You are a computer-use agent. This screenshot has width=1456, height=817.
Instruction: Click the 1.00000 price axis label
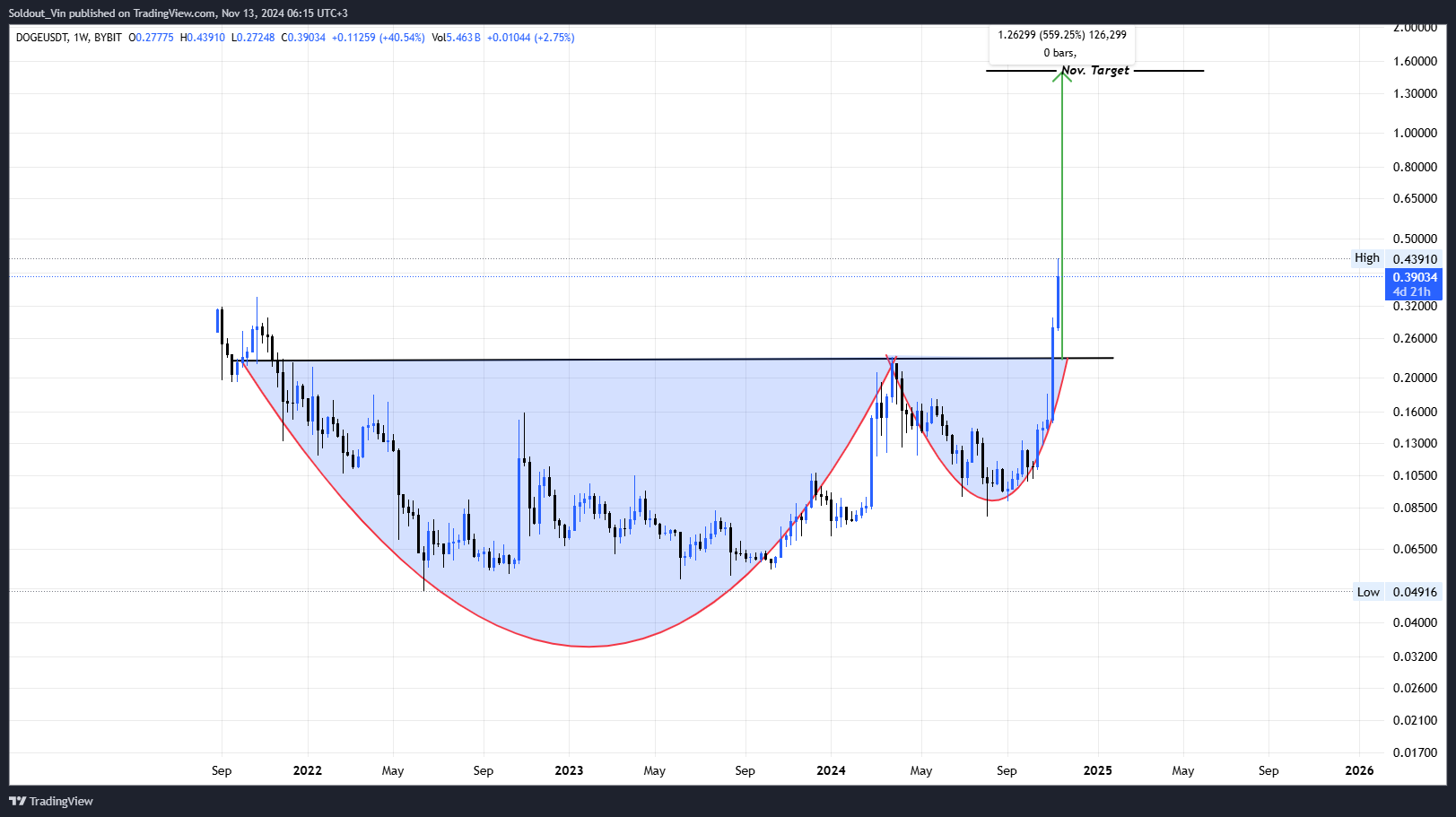pos(1415,133)
